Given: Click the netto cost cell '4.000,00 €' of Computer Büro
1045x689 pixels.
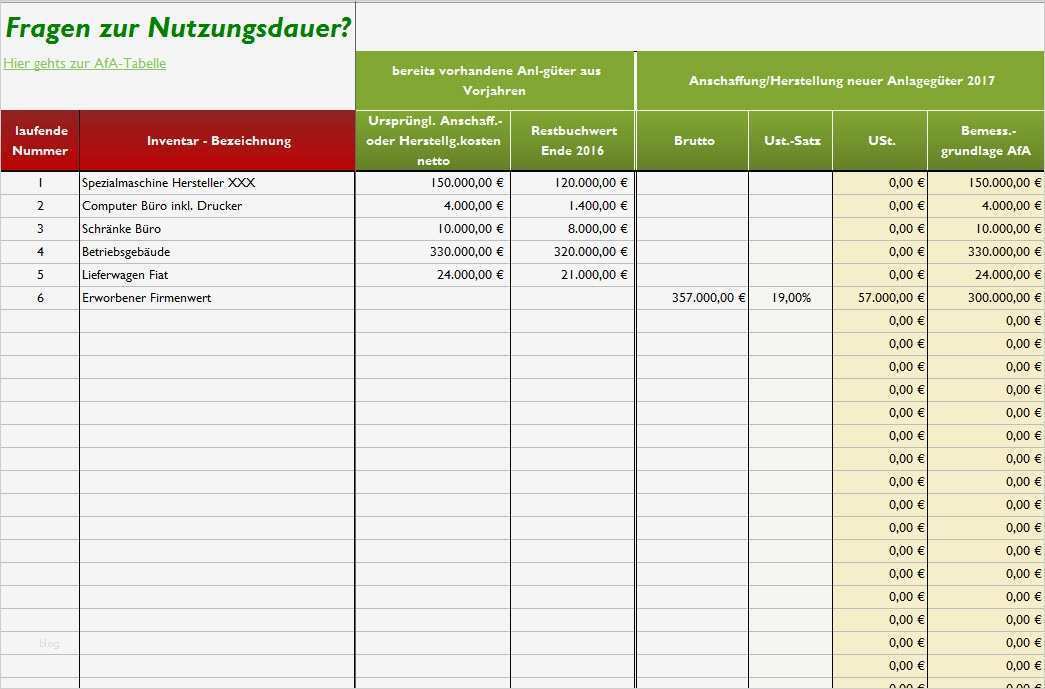Looking at the screenshot, I should click(x=433, y=206).
